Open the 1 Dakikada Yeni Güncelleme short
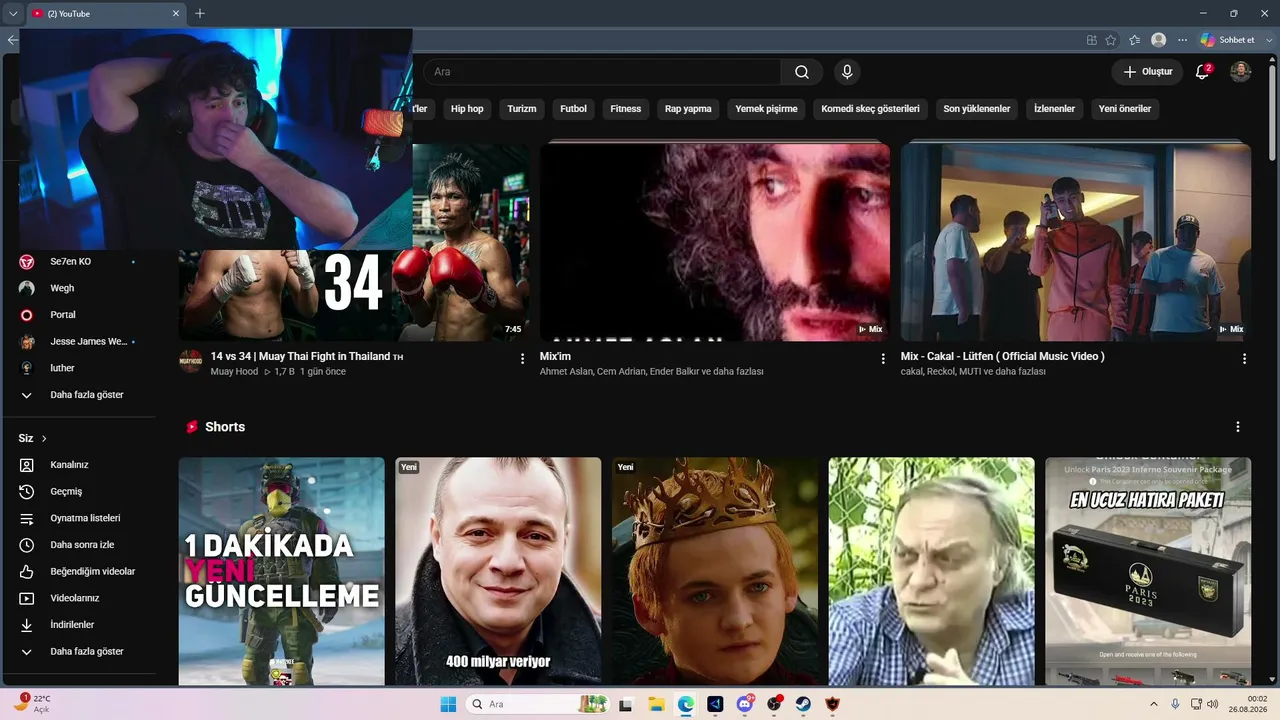Viewport: 1280px width, 720px height. pyautogui.click(x=282, y=571)
